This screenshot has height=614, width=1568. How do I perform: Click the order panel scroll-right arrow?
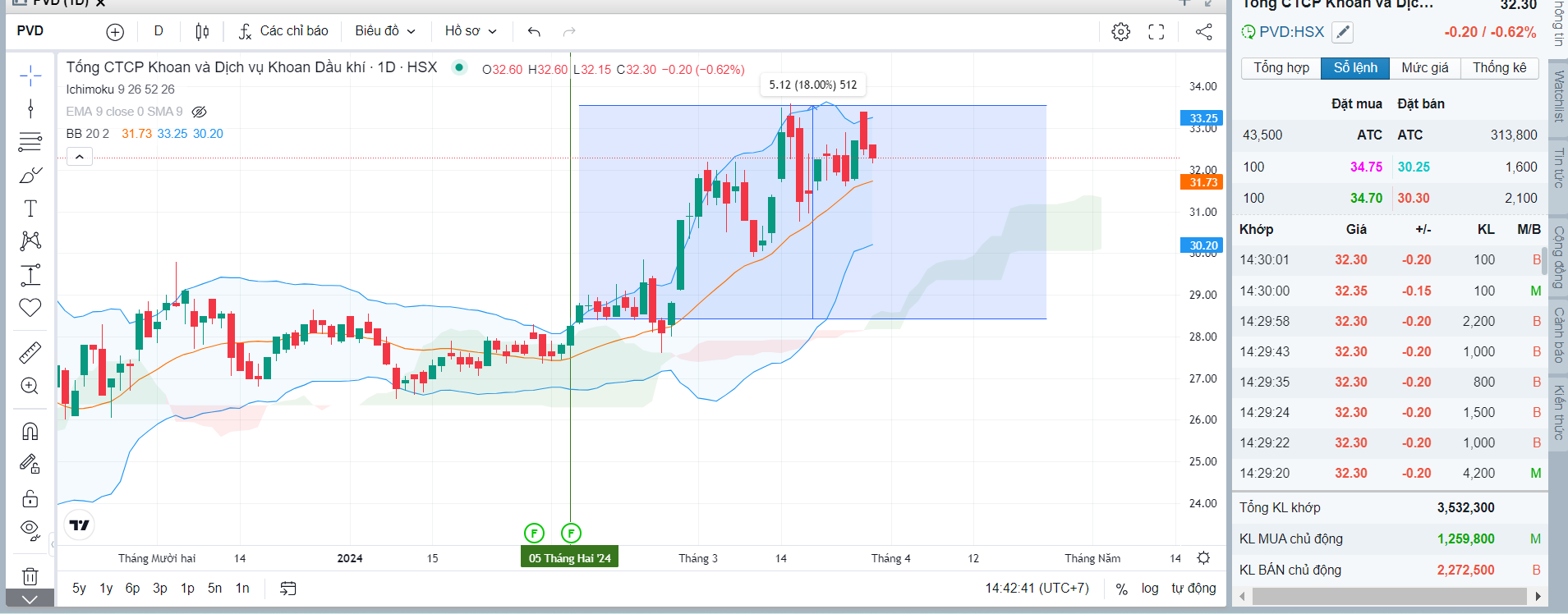click(1538, 596)
